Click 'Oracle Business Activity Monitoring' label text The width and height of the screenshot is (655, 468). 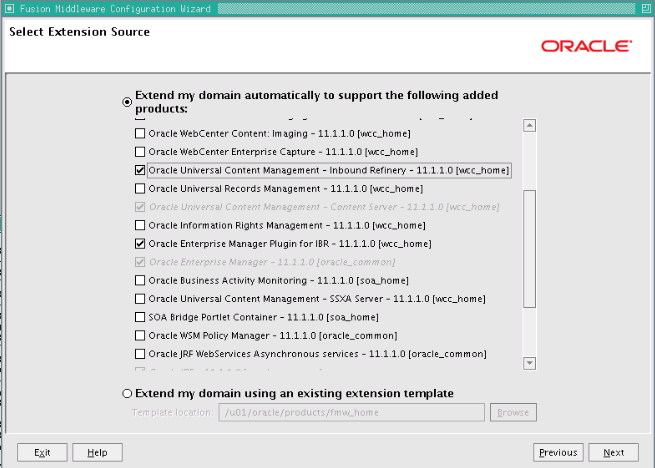click(x=279, y=280)
